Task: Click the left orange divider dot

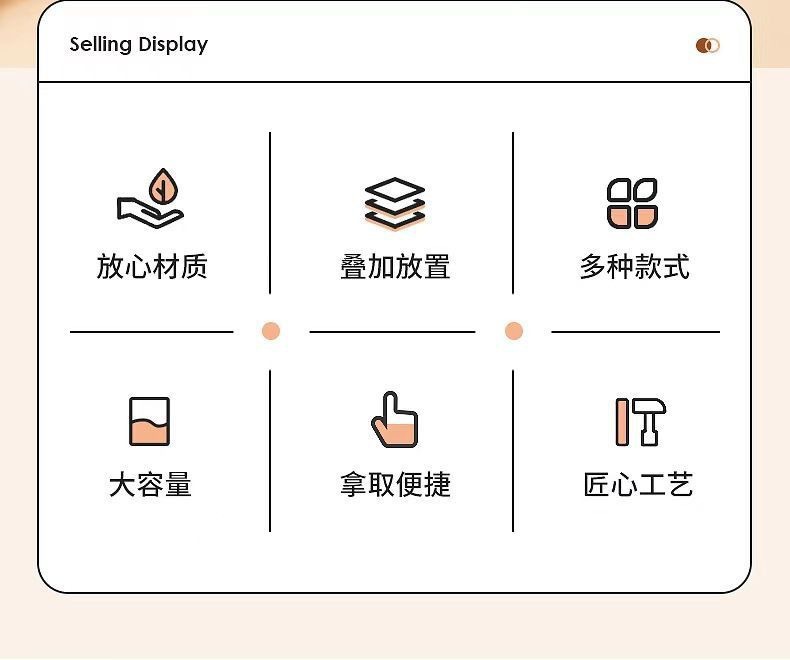Action: [x=271, y=331]
